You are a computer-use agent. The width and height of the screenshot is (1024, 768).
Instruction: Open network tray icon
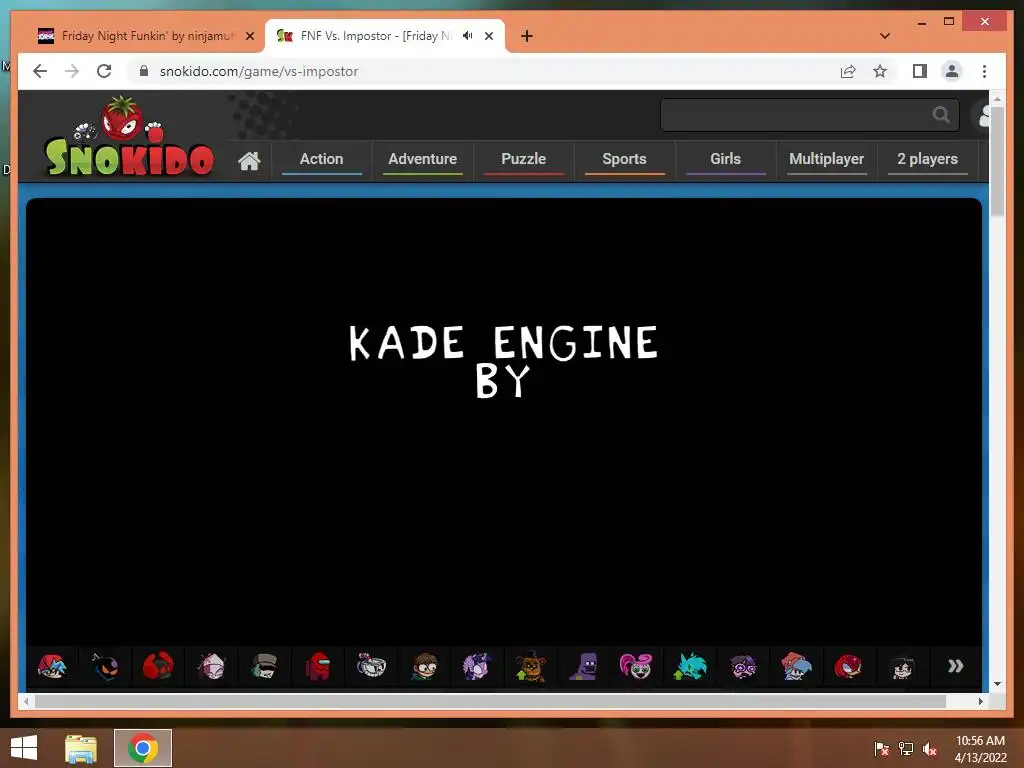[x=906, y=749]
